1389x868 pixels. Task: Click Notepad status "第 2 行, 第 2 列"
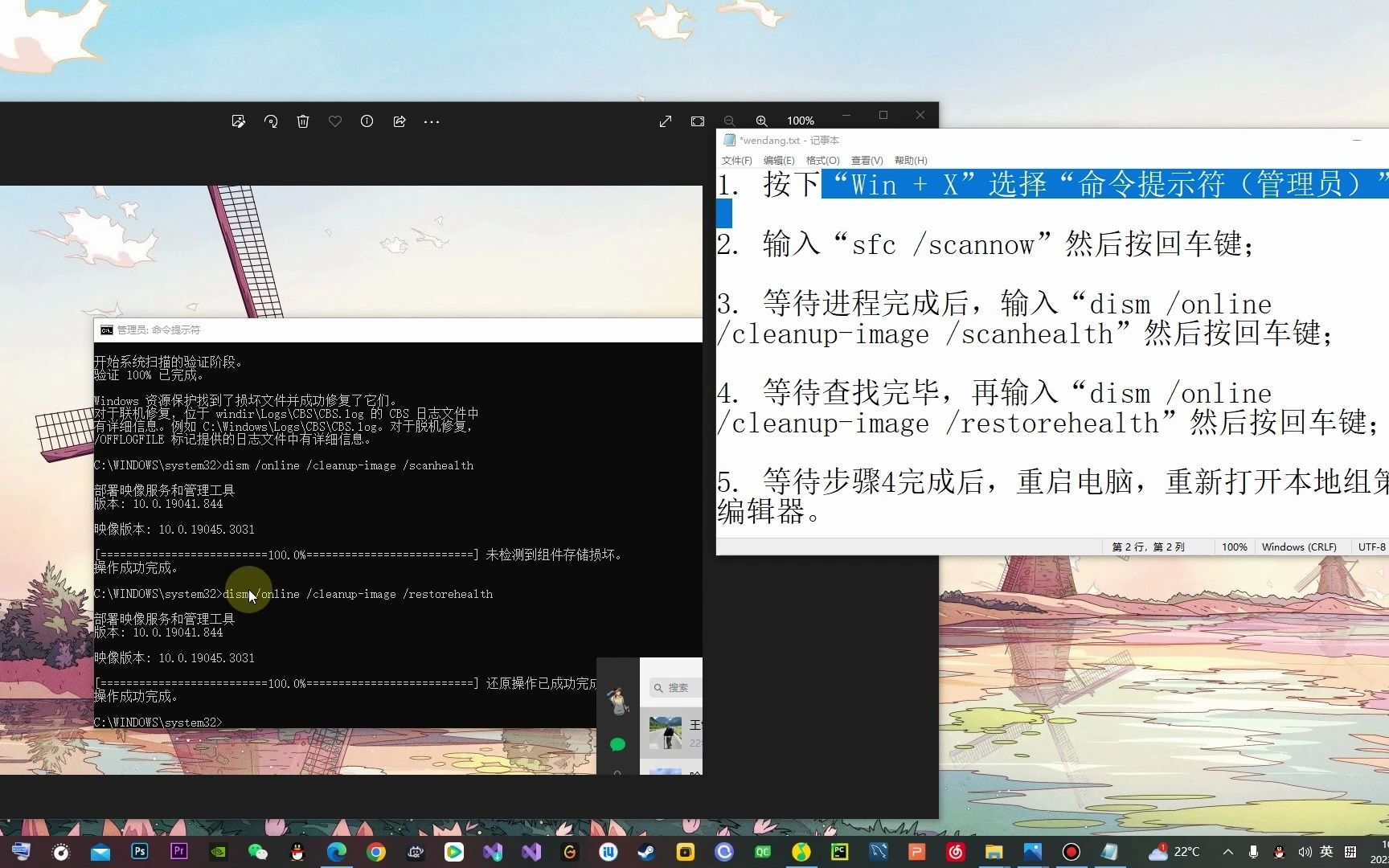pyautogui.click(x=1149, y=547)
